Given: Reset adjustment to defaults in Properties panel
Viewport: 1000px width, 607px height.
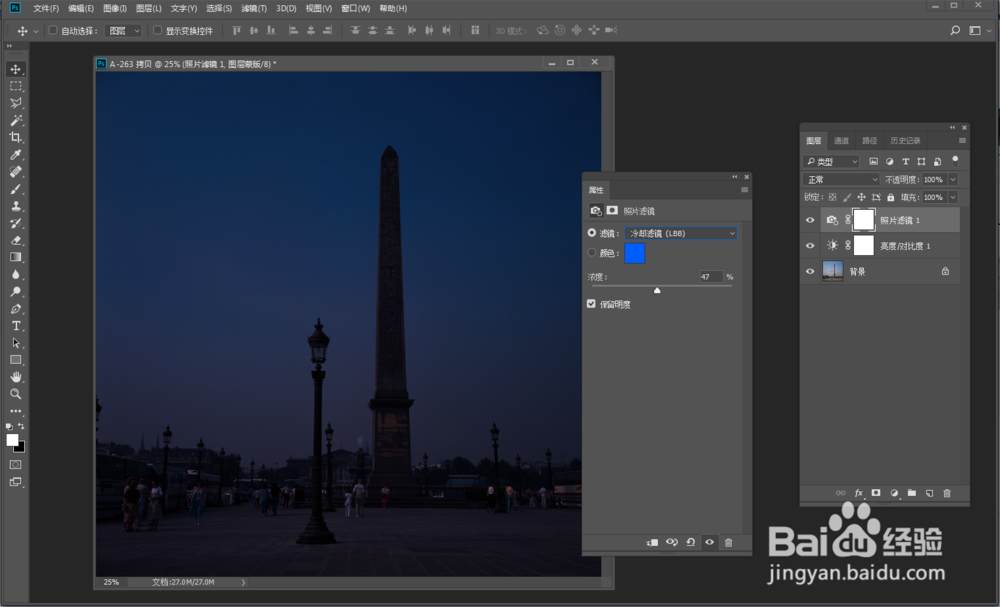Looking at the screenshot, I should 690,542.
